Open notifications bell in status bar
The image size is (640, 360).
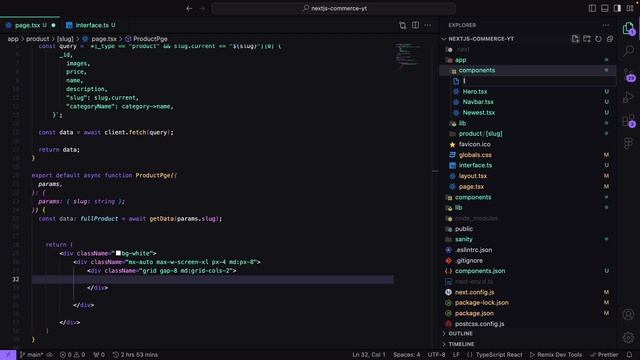tap(629, 354)
